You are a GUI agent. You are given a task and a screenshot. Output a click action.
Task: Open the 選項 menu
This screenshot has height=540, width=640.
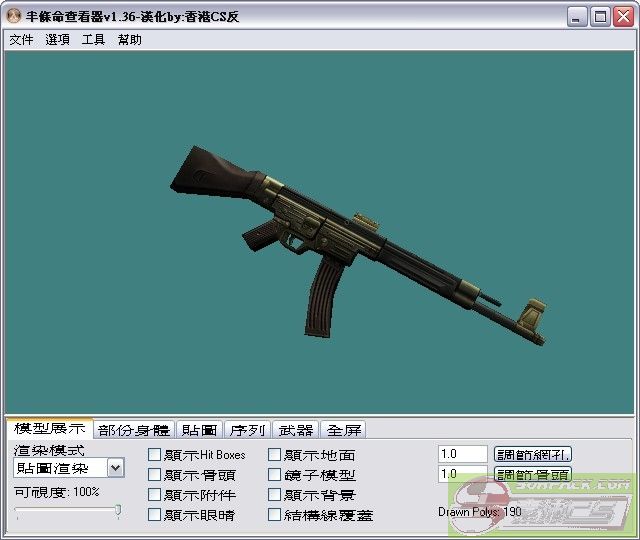[x=57, y=40]
